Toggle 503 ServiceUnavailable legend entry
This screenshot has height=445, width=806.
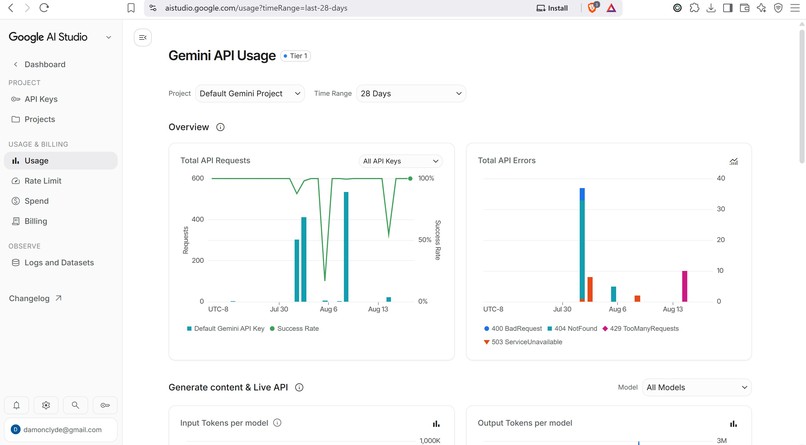pyautogui.click(x=523, y=342)
